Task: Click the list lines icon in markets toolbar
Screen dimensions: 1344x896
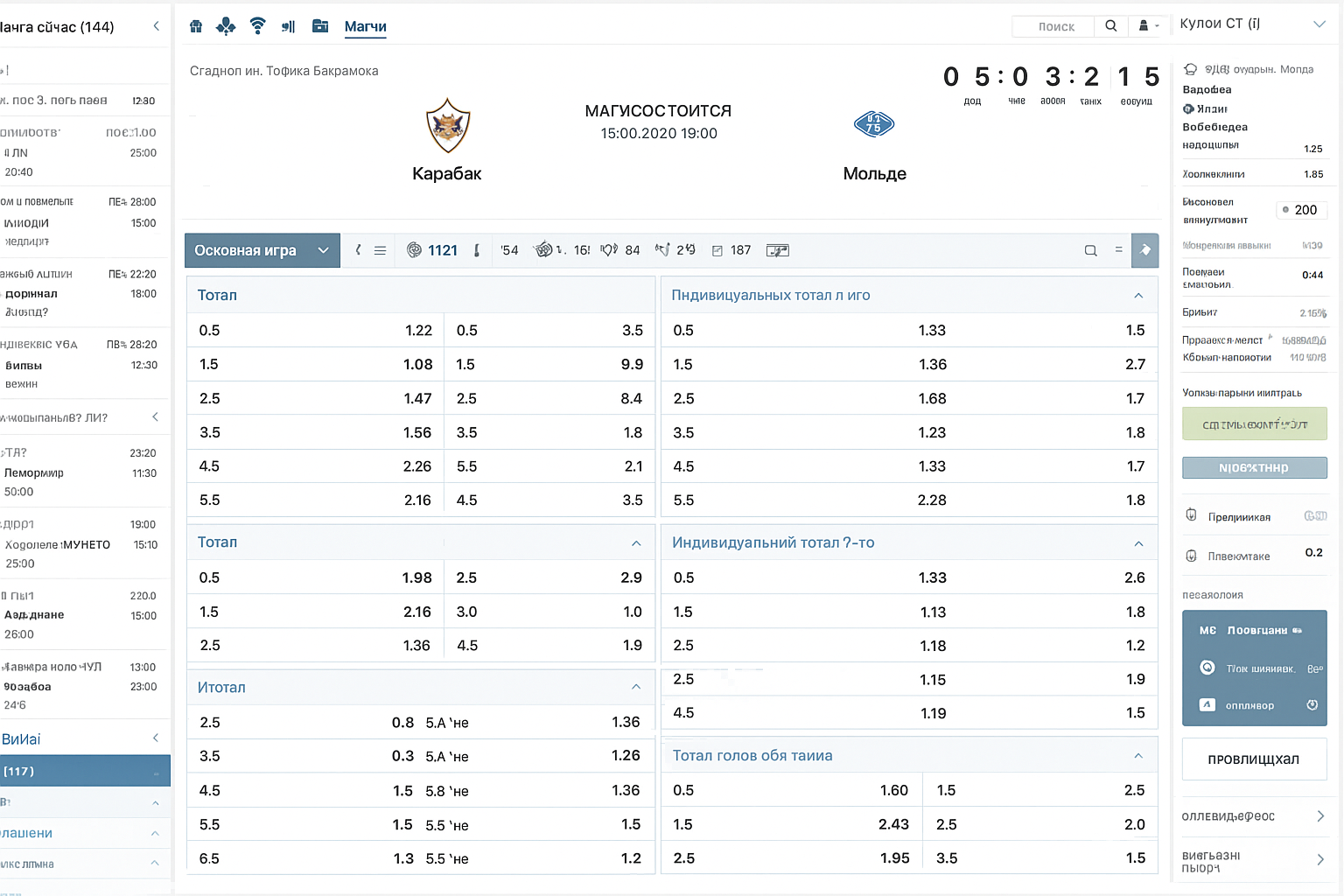Action: click(380, 250)
